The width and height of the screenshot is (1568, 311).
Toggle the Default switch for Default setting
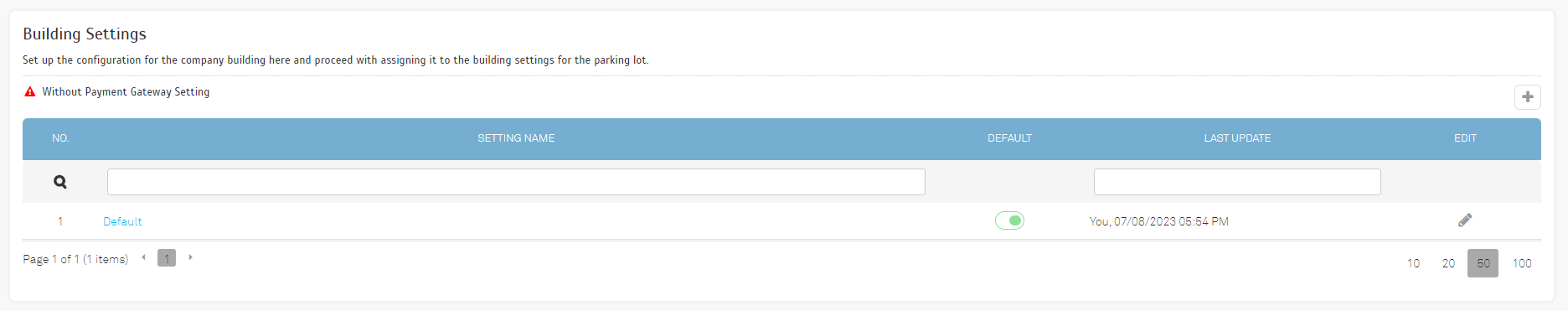1009,220
